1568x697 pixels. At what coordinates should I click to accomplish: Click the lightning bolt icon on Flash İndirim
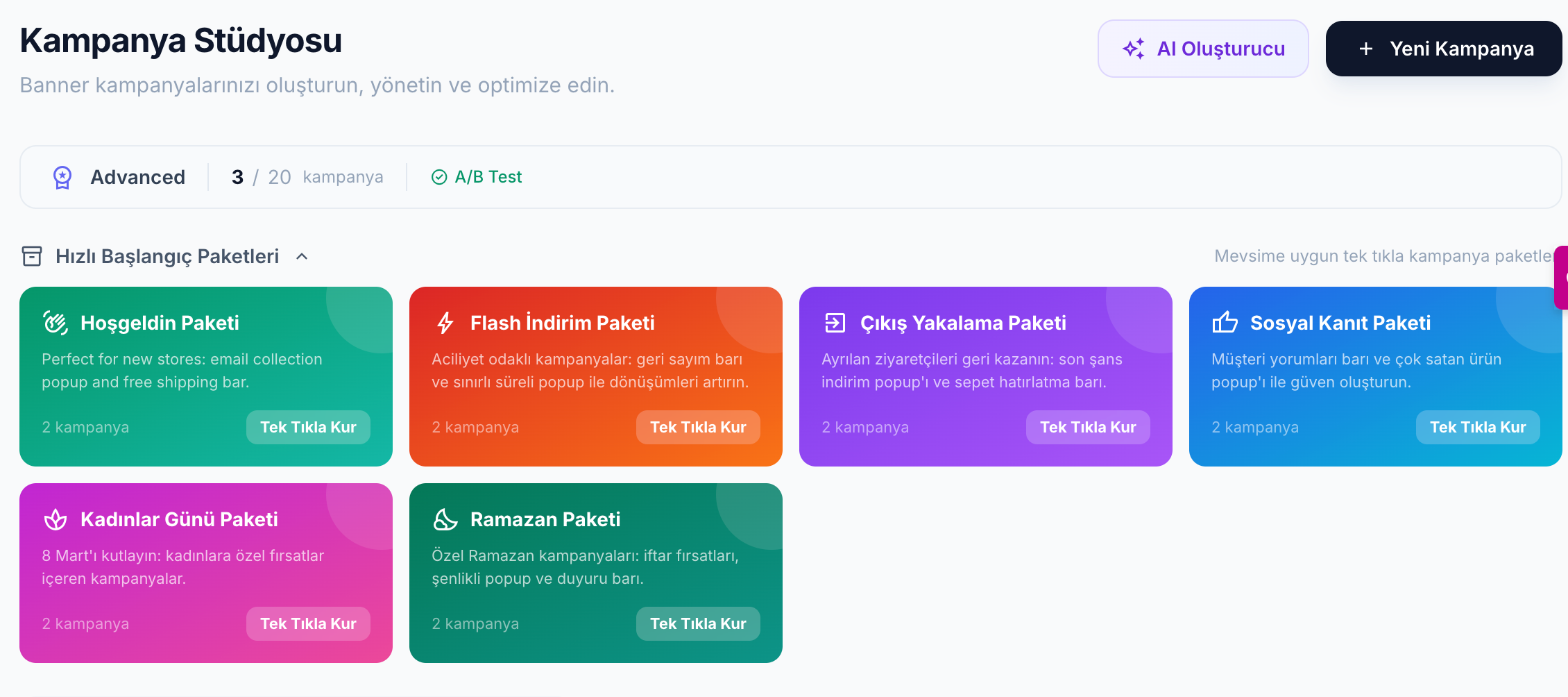click(x=445, y=323)
